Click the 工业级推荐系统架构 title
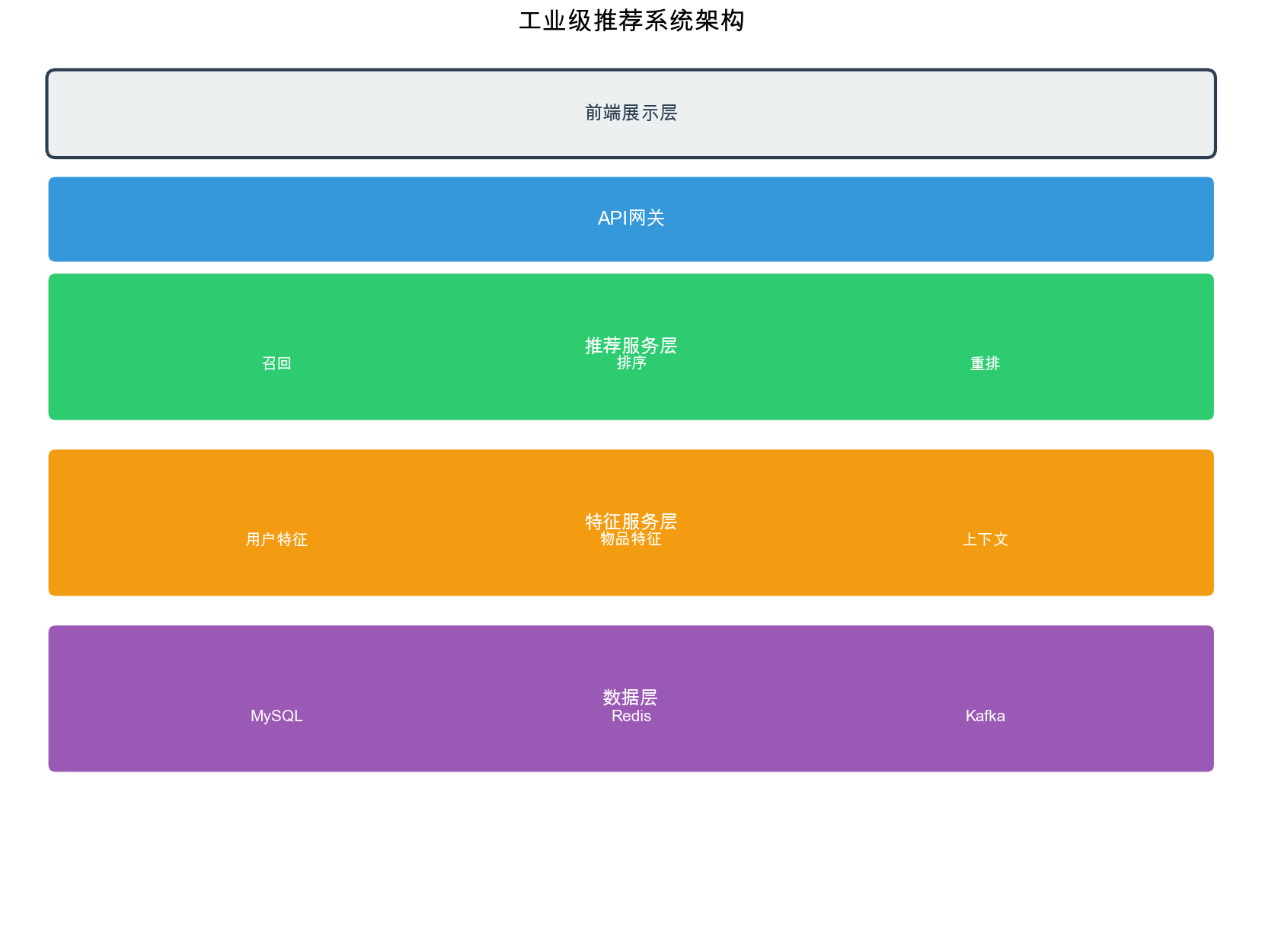The image size is (1262, 952). (631, 21)
